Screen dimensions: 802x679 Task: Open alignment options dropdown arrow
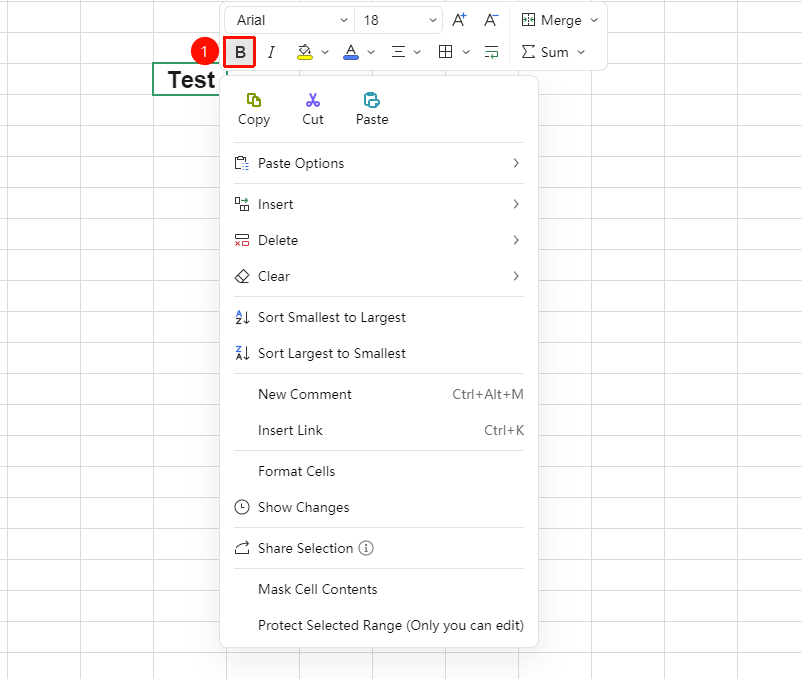tap(417, 52)
